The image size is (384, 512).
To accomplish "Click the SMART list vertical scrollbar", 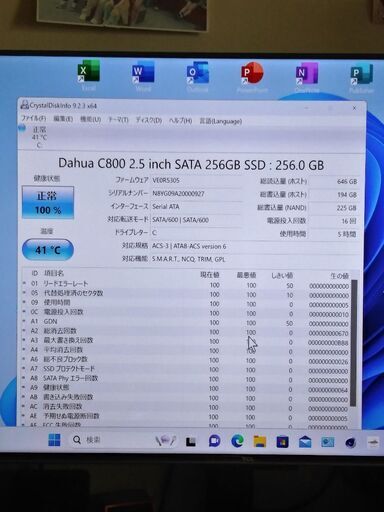I will coord(354,343).
